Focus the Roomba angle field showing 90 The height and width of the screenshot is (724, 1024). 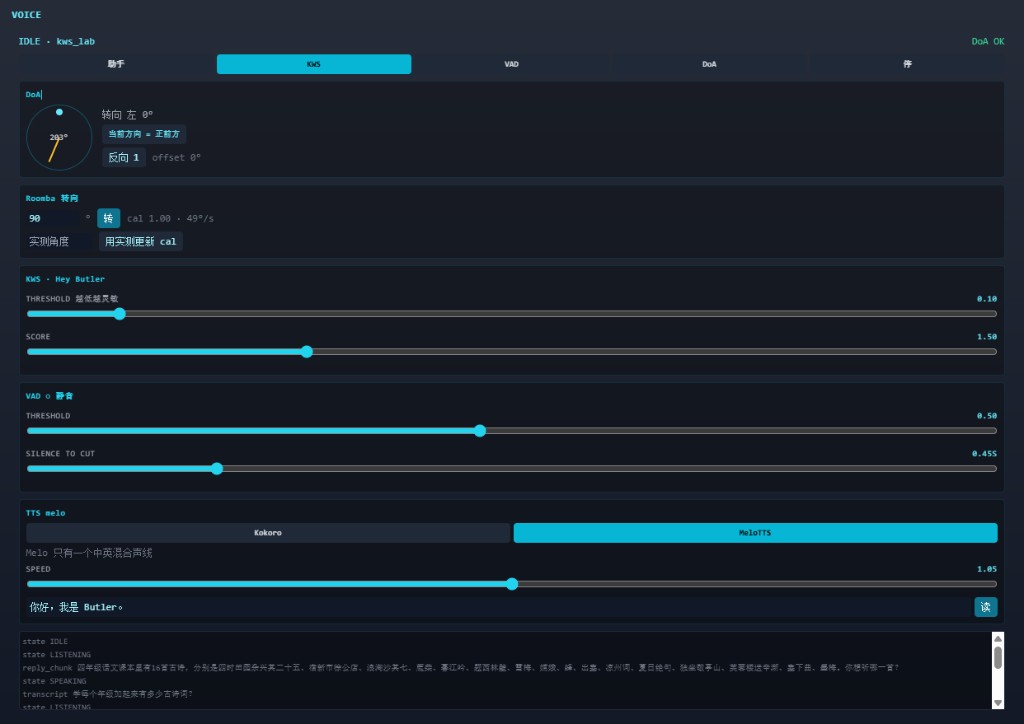54,218
